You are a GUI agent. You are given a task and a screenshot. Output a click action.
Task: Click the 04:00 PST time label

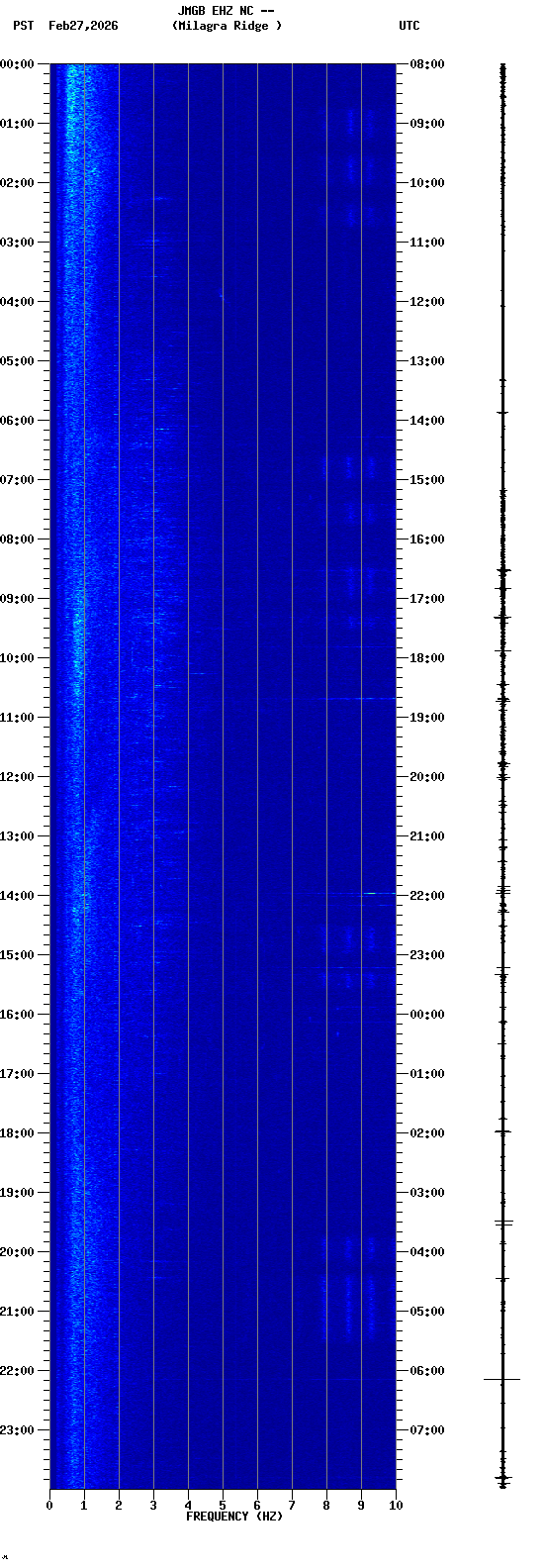(x=17, y=302)
